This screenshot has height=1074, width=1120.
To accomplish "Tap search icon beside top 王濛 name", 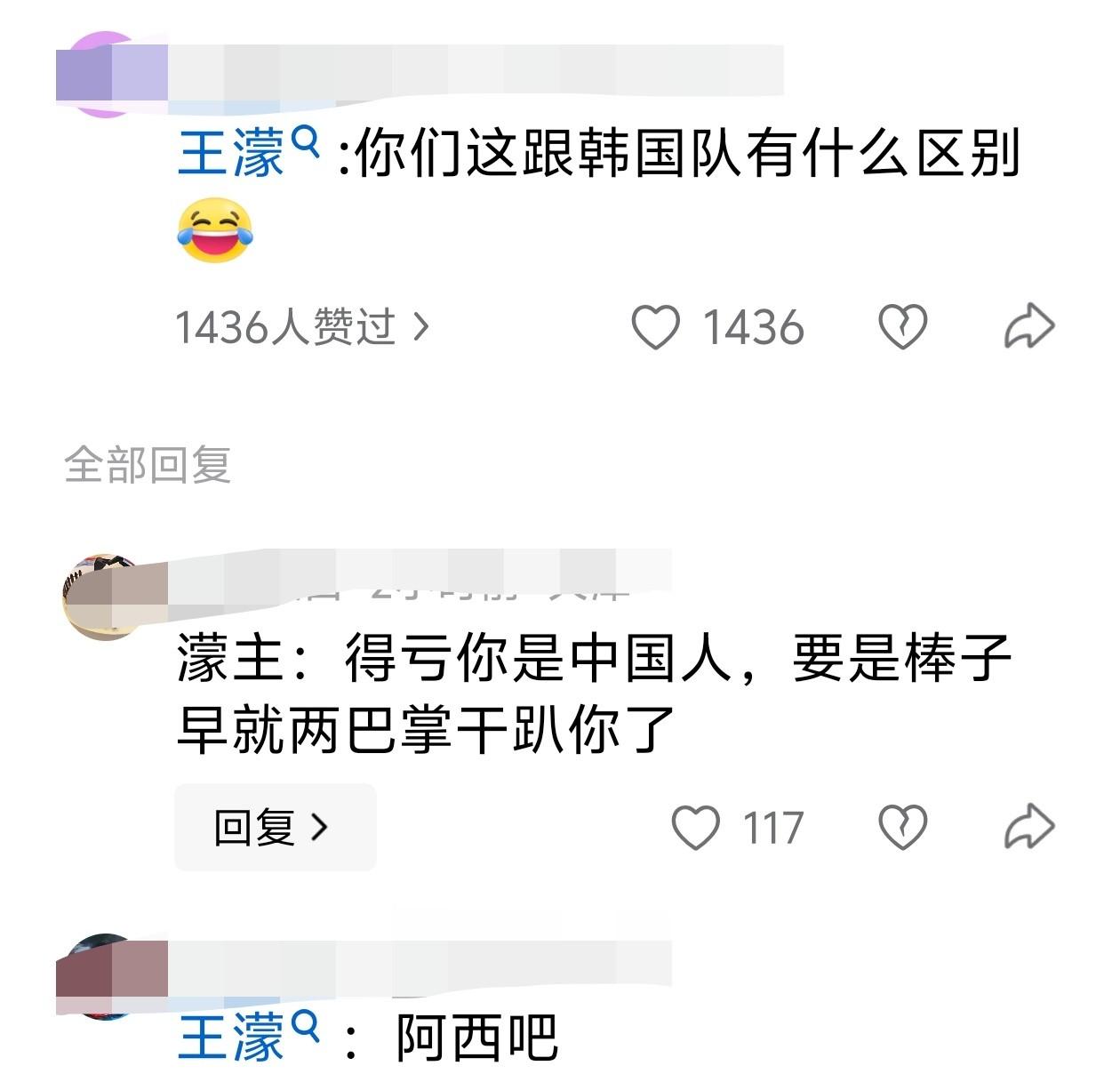I will (305, 141).
